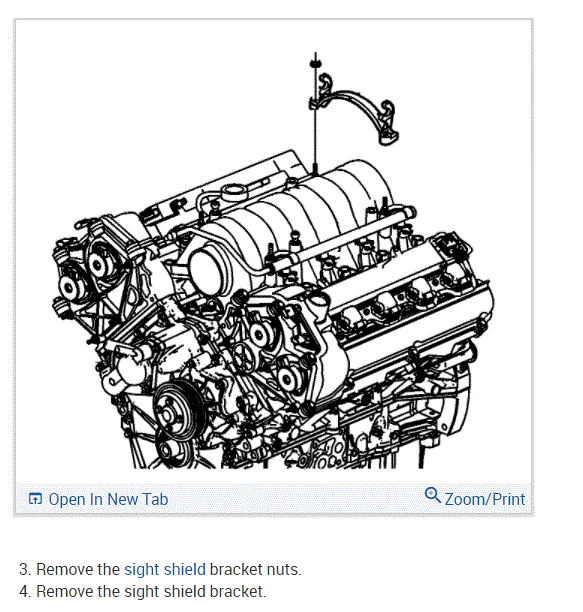583x612 pixels.
Task: Click the Open In New Tab arrow icon
Action: pos(35,498)
